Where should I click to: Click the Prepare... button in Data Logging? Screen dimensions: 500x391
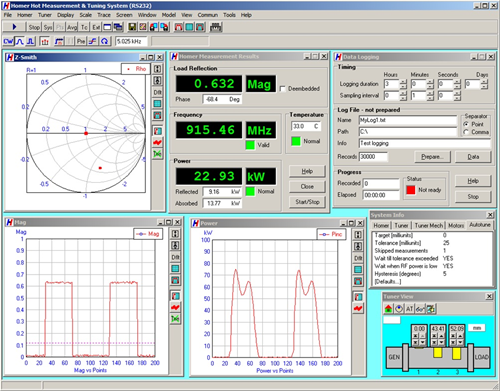[432, 157]
